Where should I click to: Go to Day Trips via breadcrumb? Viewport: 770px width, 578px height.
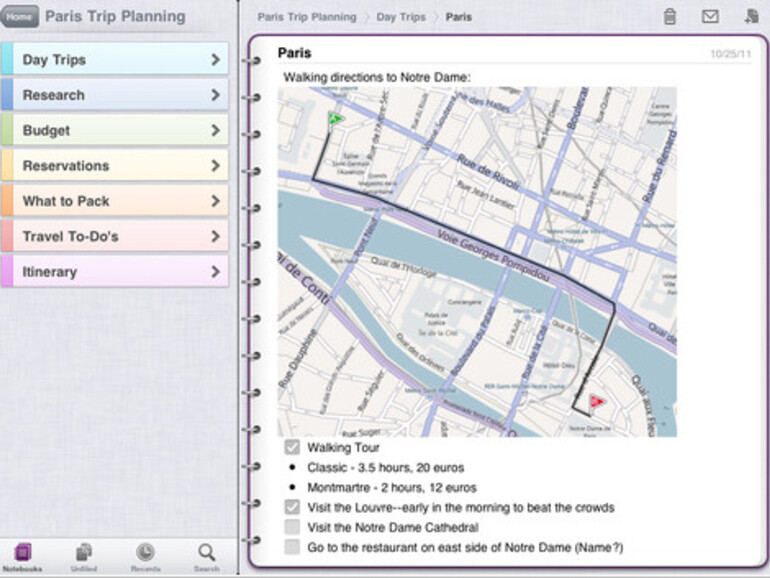point(401,17)
